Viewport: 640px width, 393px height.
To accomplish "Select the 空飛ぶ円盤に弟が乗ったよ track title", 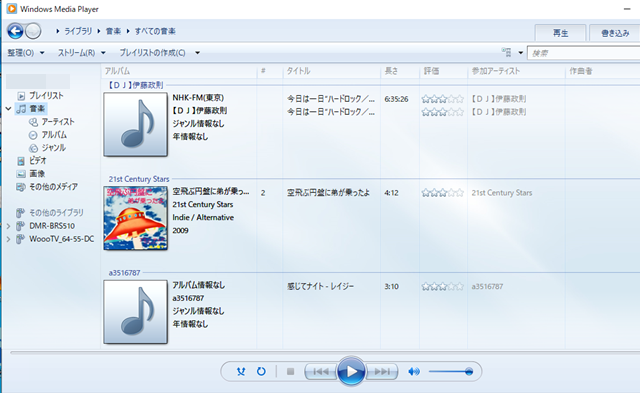I will pyautogui.click(x=328, y=193).
